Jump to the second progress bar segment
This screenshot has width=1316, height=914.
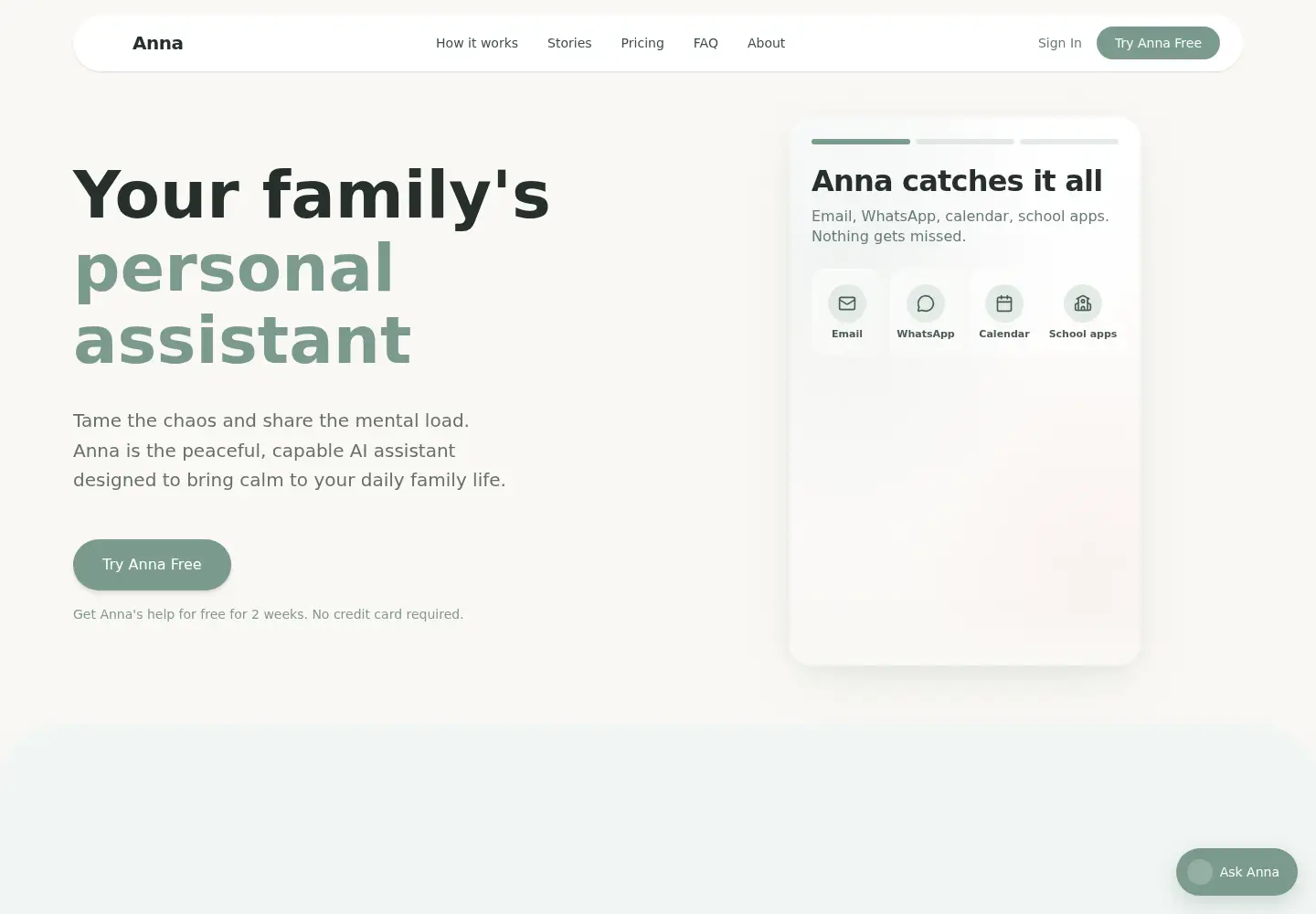coord(965,142)
